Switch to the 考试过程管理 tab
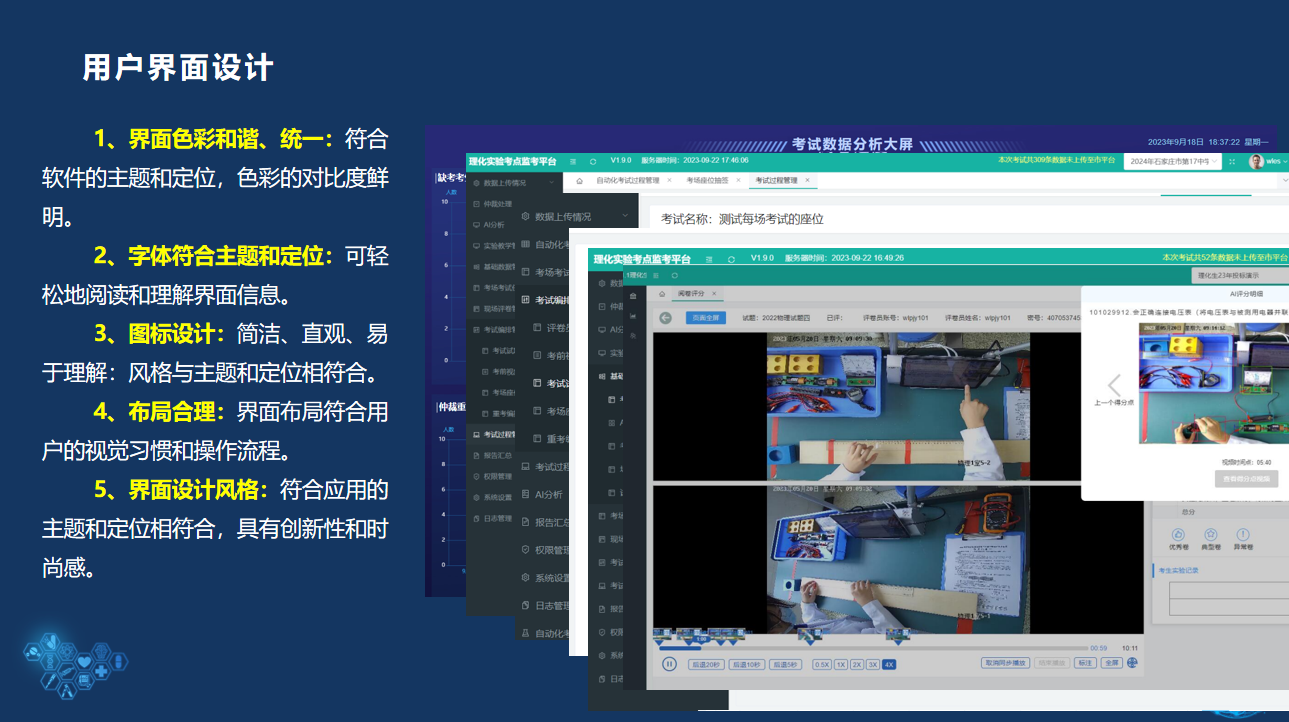This screenshot has width=1289, height=722. pyautogui.click(x=776, y=181)
